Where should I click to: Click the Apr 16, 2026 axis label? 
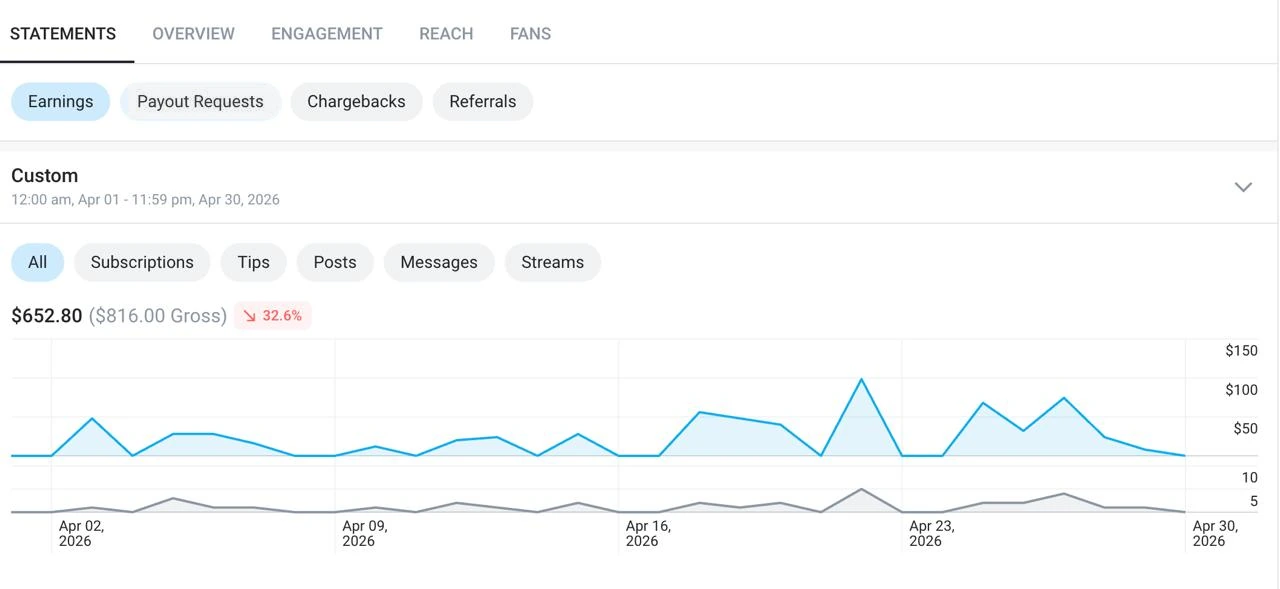click(x=648, y=533)
